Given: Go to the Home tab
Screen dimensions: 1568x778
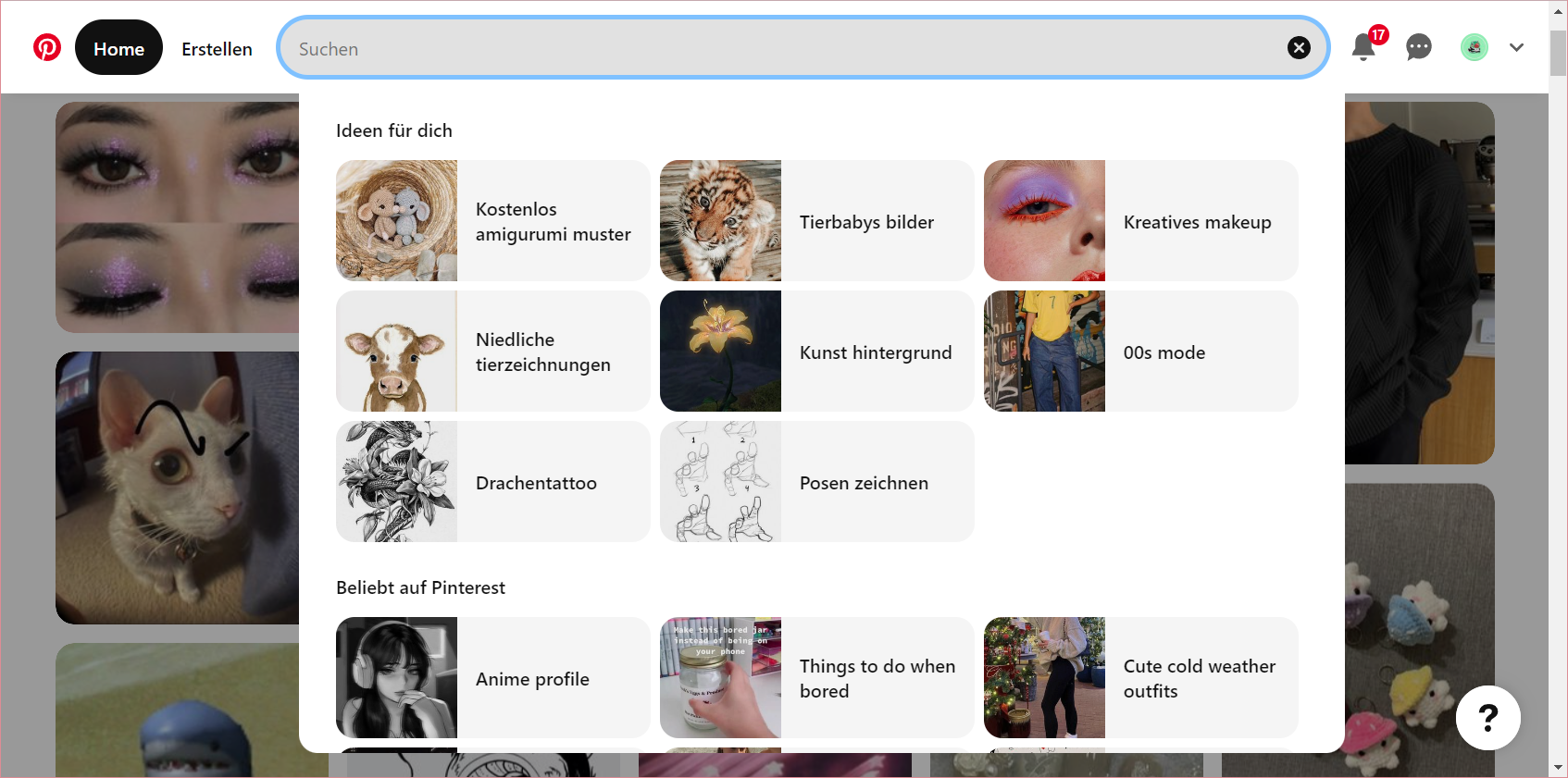Looking at the screenshot, I should [x=118, y=48].
